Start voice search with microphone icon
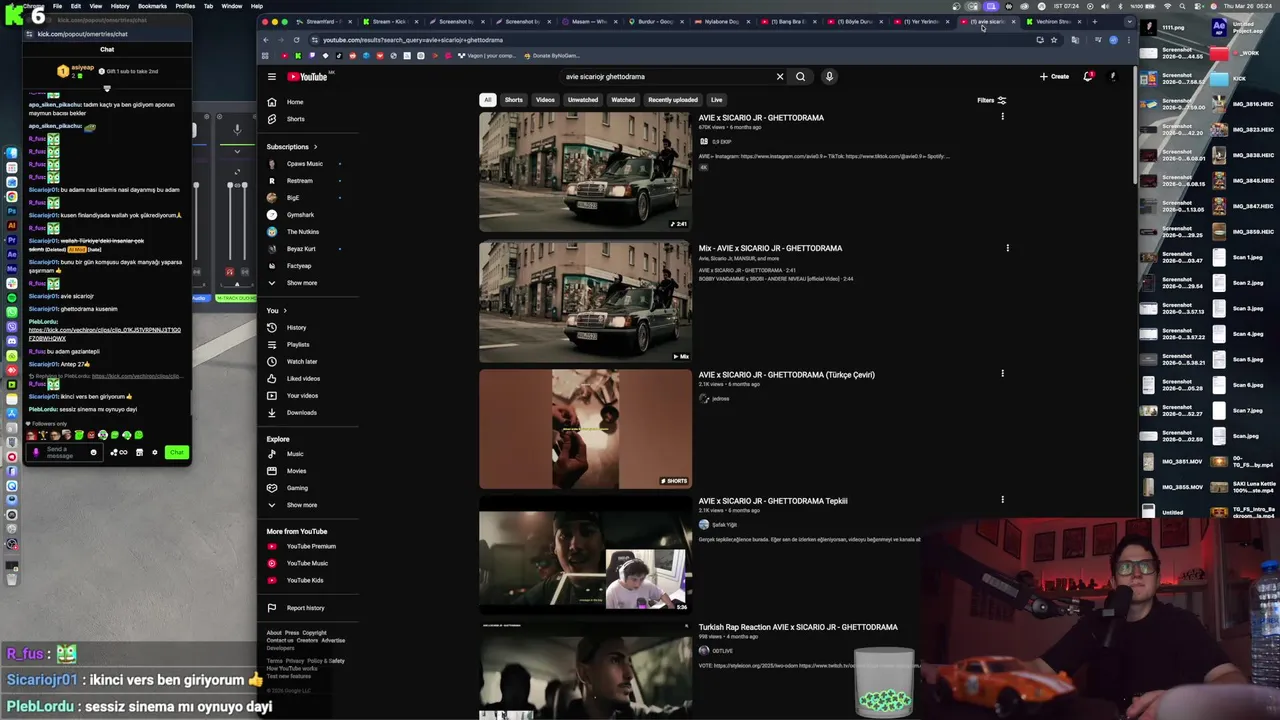1280x720 pixels. click(829, 76)
